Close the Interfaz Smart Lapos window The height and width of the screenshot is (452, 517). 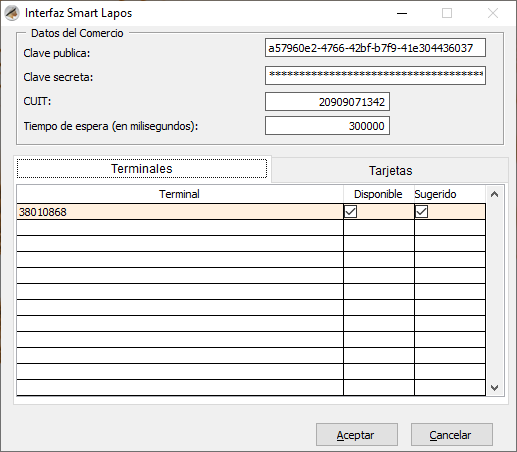493,13
